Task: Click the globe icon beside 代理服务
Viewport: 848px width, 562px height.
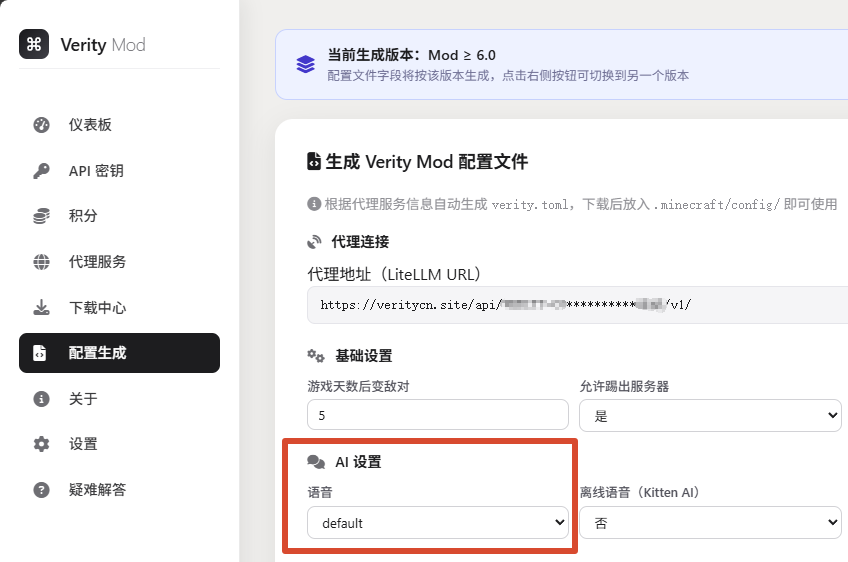Action: (x=41, y=262)
